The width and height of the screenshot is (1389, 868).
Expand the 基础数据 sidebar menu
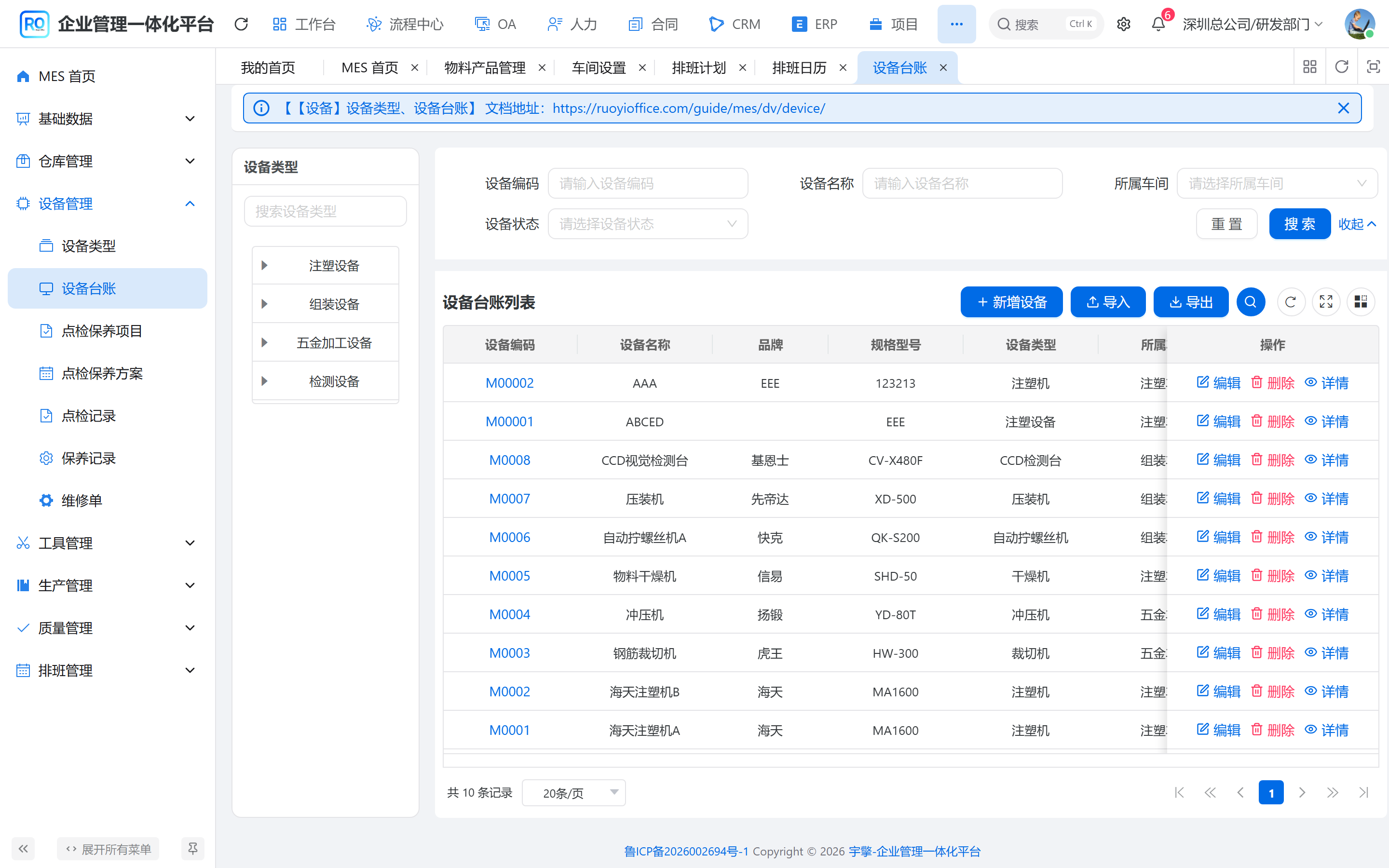(108, 119)
